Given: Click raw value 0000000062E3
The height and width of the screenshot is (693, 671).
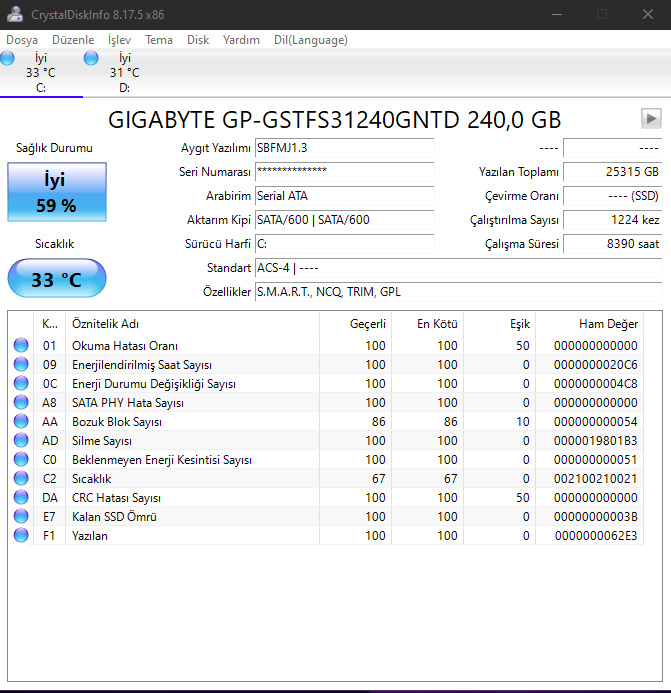Looking at the screenshot, I should coord(596,536).
